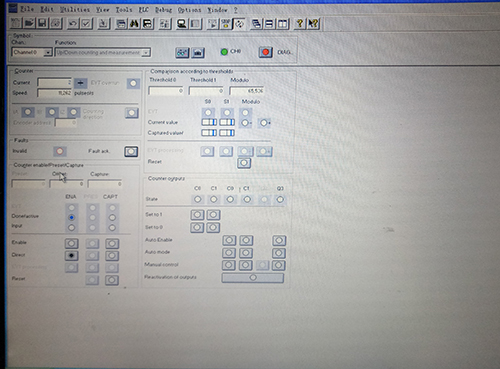This screenshot has width=500, height=369.
Task: Select the Input radio button under CAPT
Action: click(x=112, y=228)
